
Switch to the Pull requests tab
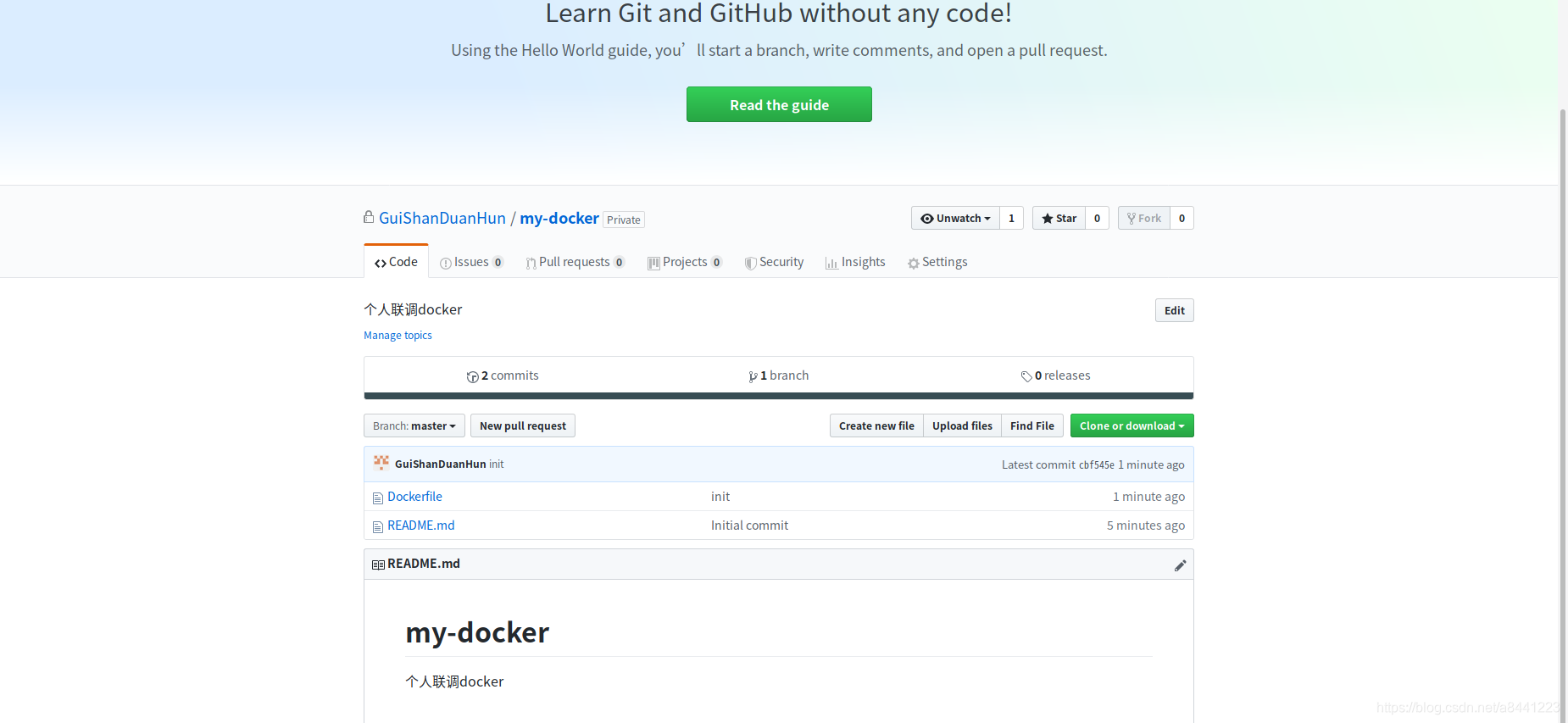[575, 262]
